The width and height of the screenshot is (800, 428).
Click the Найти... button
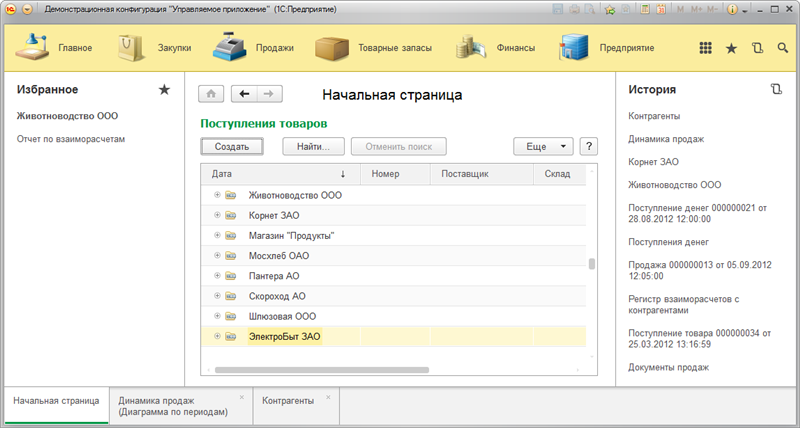[x=314, y=146]
